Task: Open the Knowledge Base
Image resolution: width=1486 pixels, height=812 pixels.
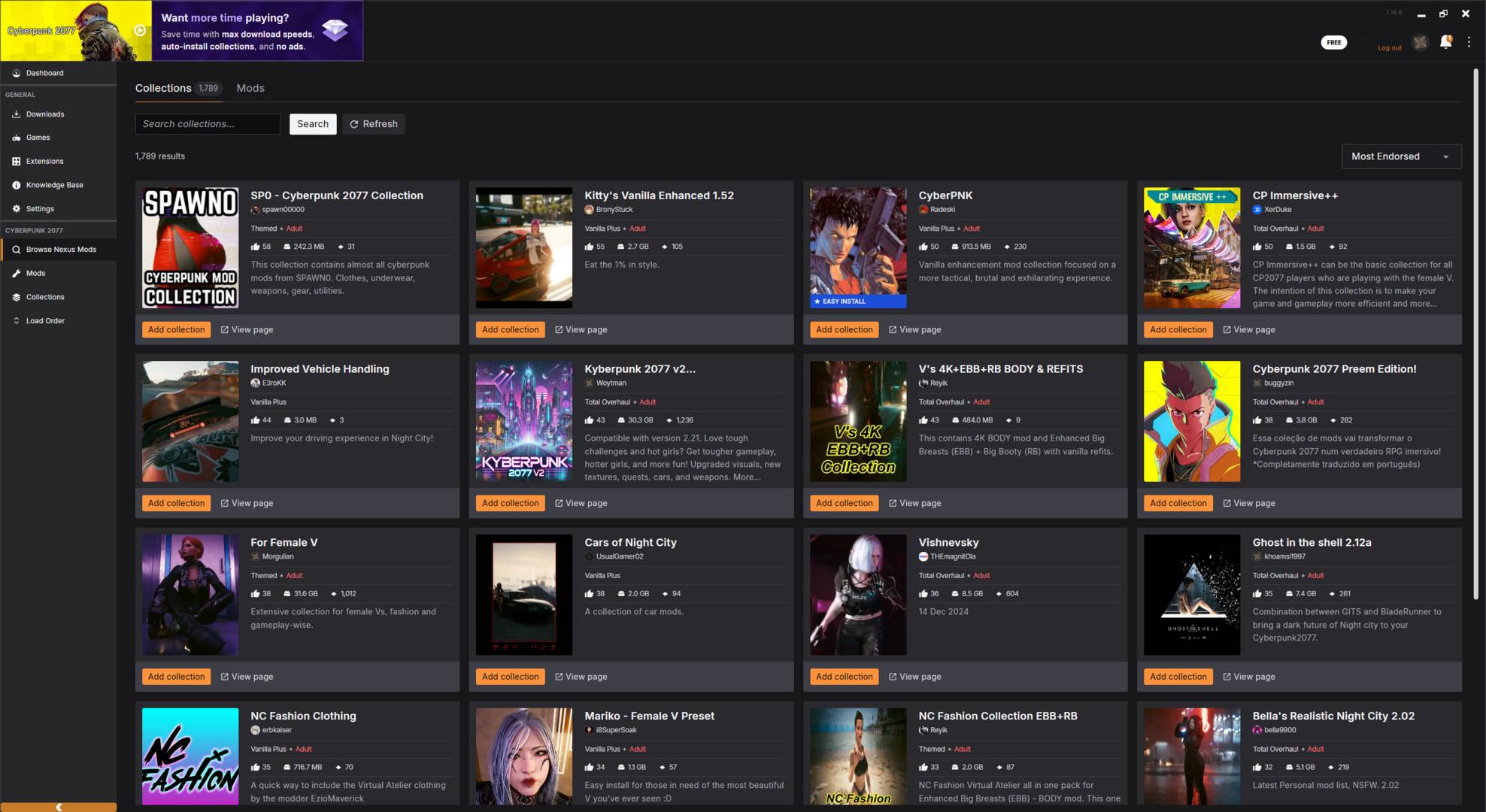Action: [53, 184]
